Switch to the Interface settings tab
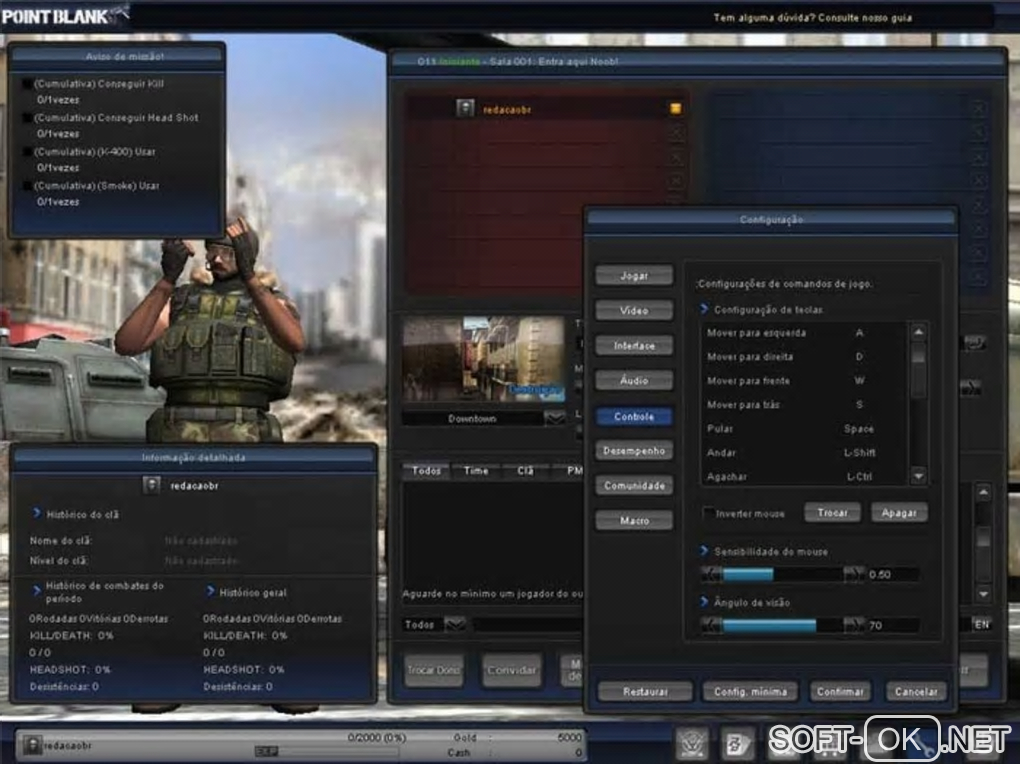The height and width of the screenshot is (764, 1020). (634, 346)
